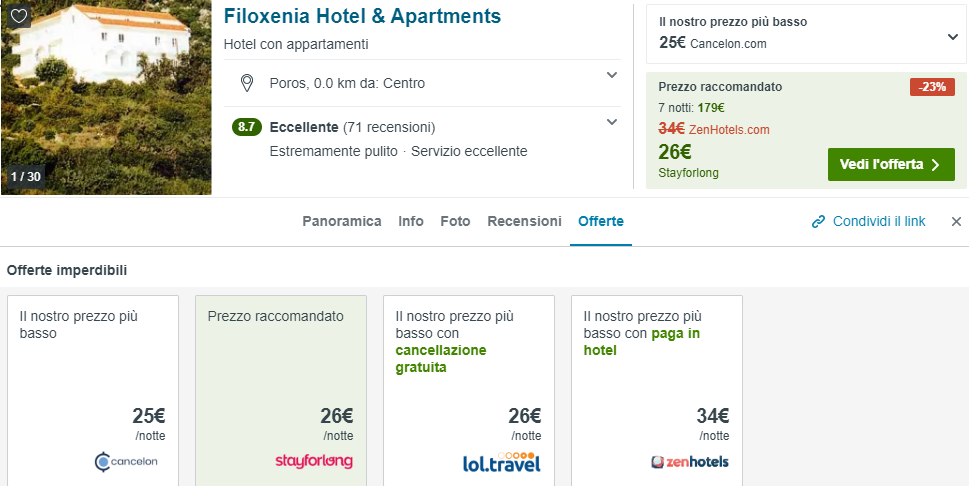Save hotel with the heart icon
Viewport: 969px width, 486px height.
coord(19,16)
